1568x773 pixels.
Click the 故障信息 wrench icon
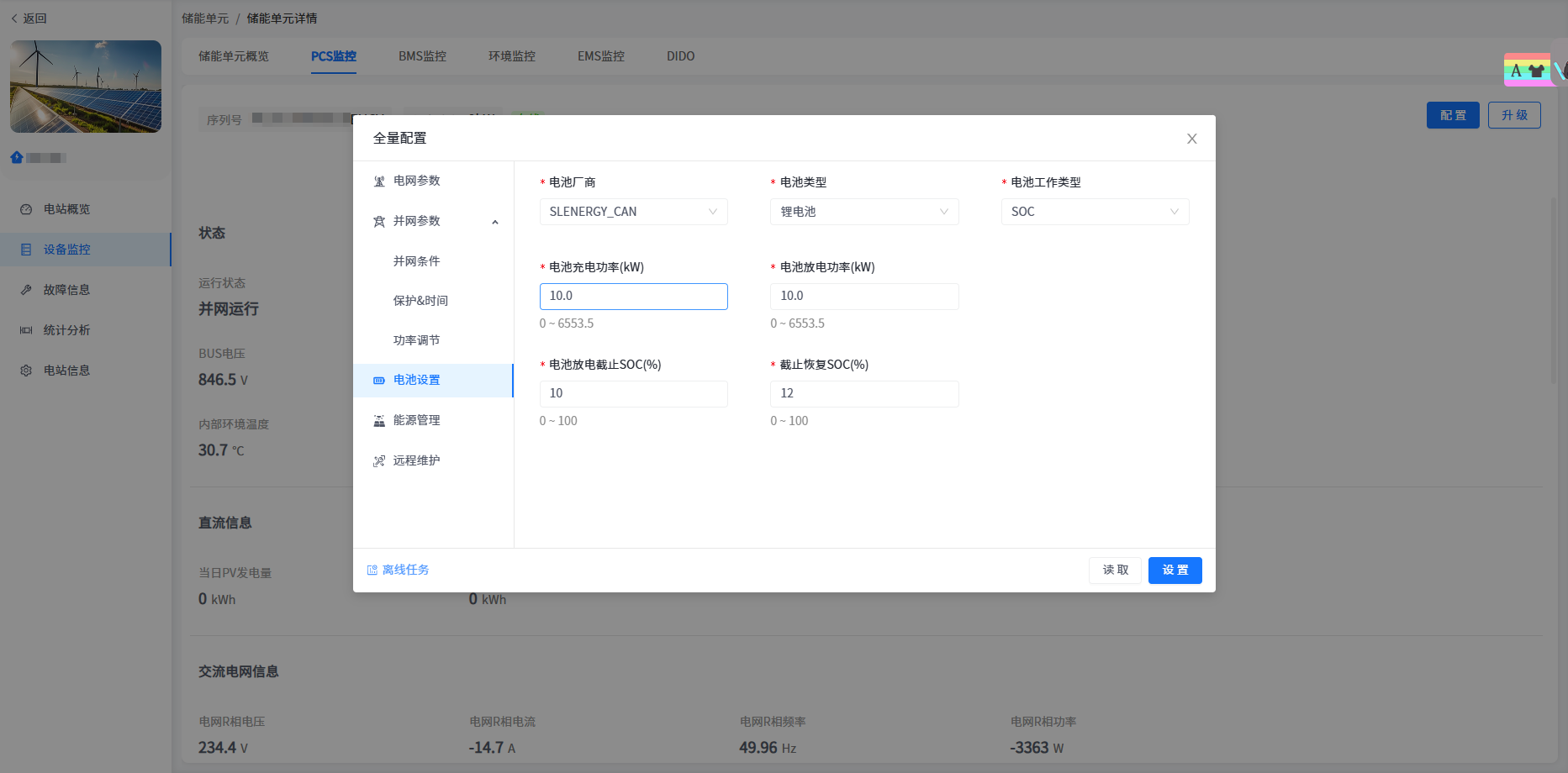point(26,290)
